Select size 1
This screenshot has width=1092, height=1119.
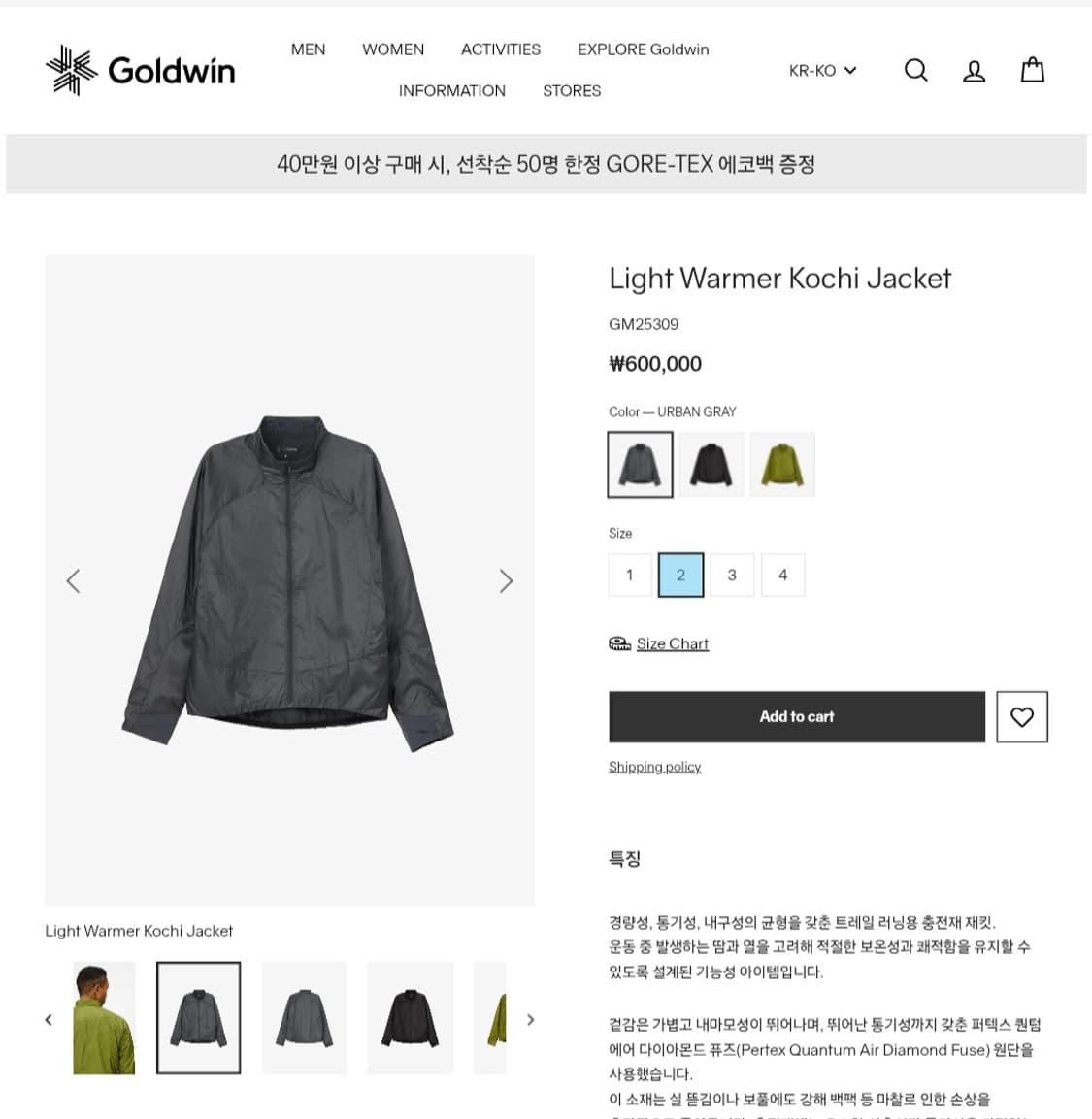630,575
